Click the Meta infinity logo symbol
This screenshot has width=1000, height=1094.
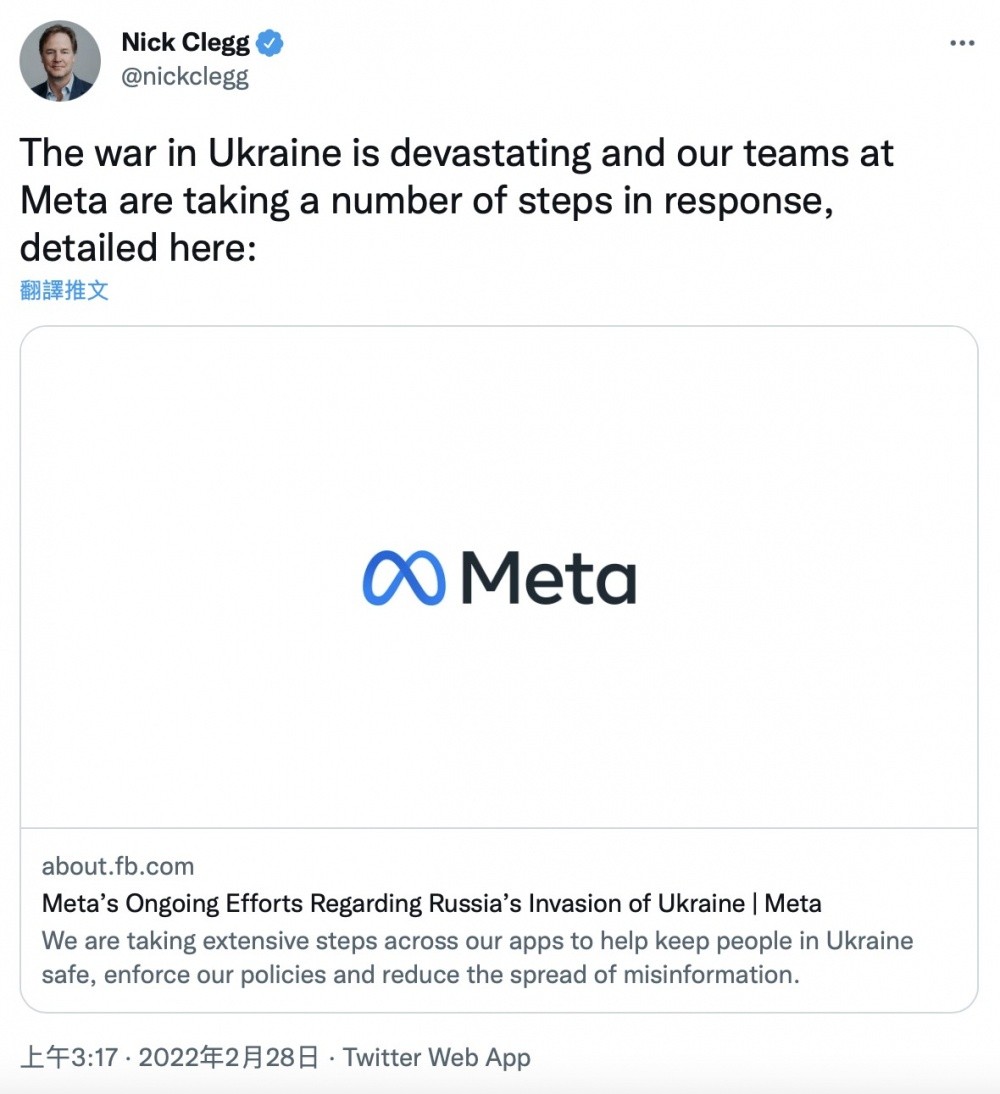click(403, 577)
